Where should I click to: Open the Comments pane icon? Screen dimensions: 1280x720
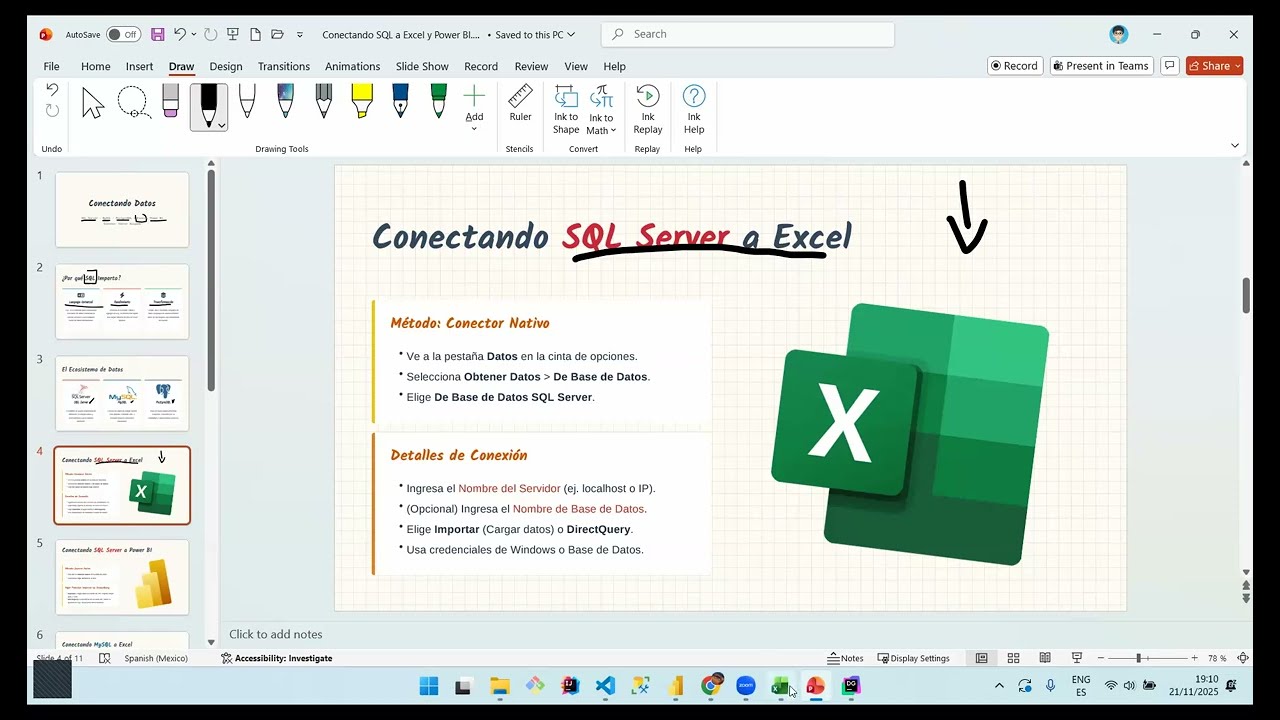[1169, 66]
